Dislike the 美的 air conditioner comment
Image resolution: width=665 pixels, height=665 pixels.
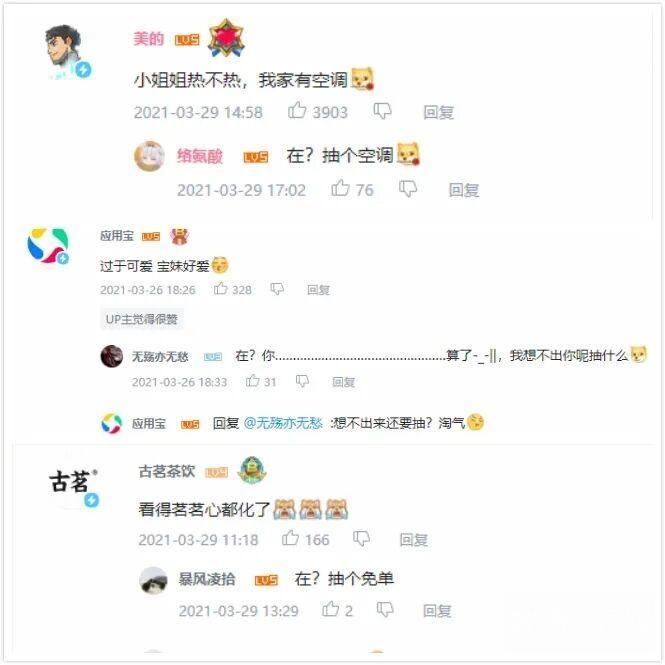pyautogui.click(x=382, y=112)
